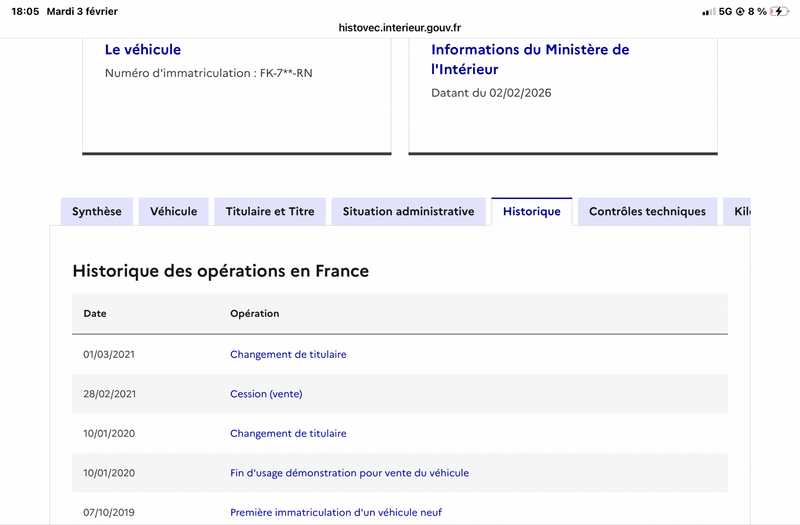The width and height of the screenshot is (800, 525).
Task: Select the partially visible Kilométrage tab
Action: pos(739,211)
